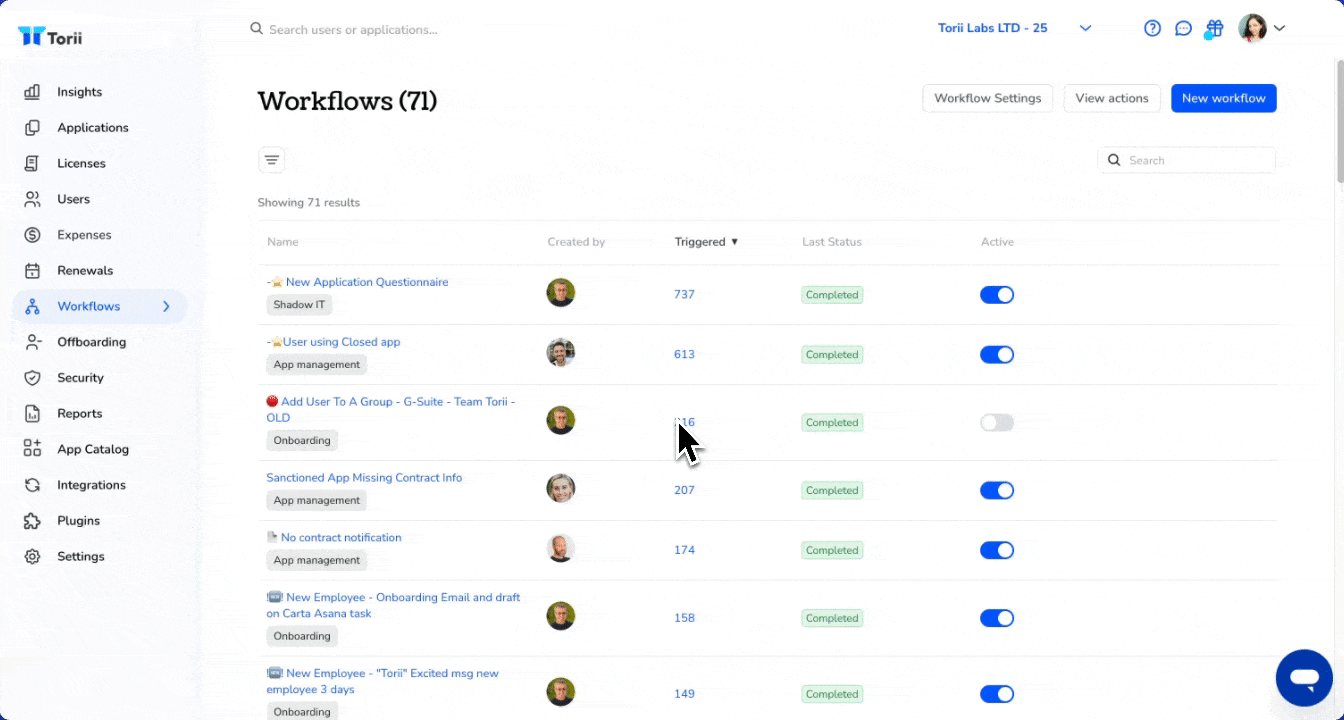This screenshot has width=1344, height=720.
Task: Click the Licenses sidebar icon
Action: coord(32,163)
